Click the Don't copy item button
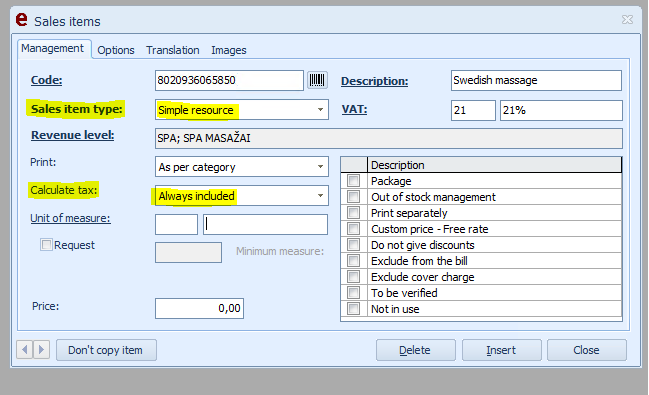The height and width of the screenshot is (395, 649). pyautogui.click(x=106, y=350)
